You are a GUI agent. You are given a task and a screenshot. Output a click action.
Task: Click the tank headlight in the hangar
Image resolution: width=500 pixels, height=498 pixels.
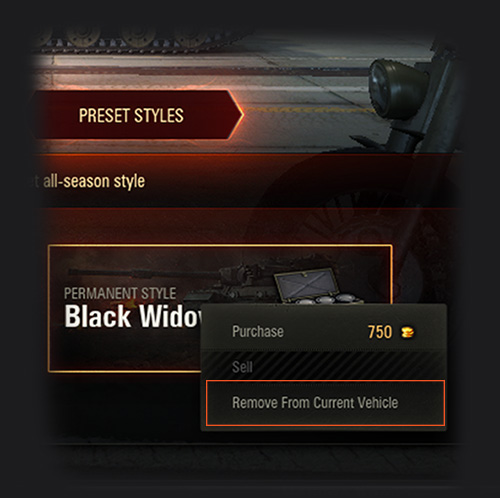[x=397, y=88]
